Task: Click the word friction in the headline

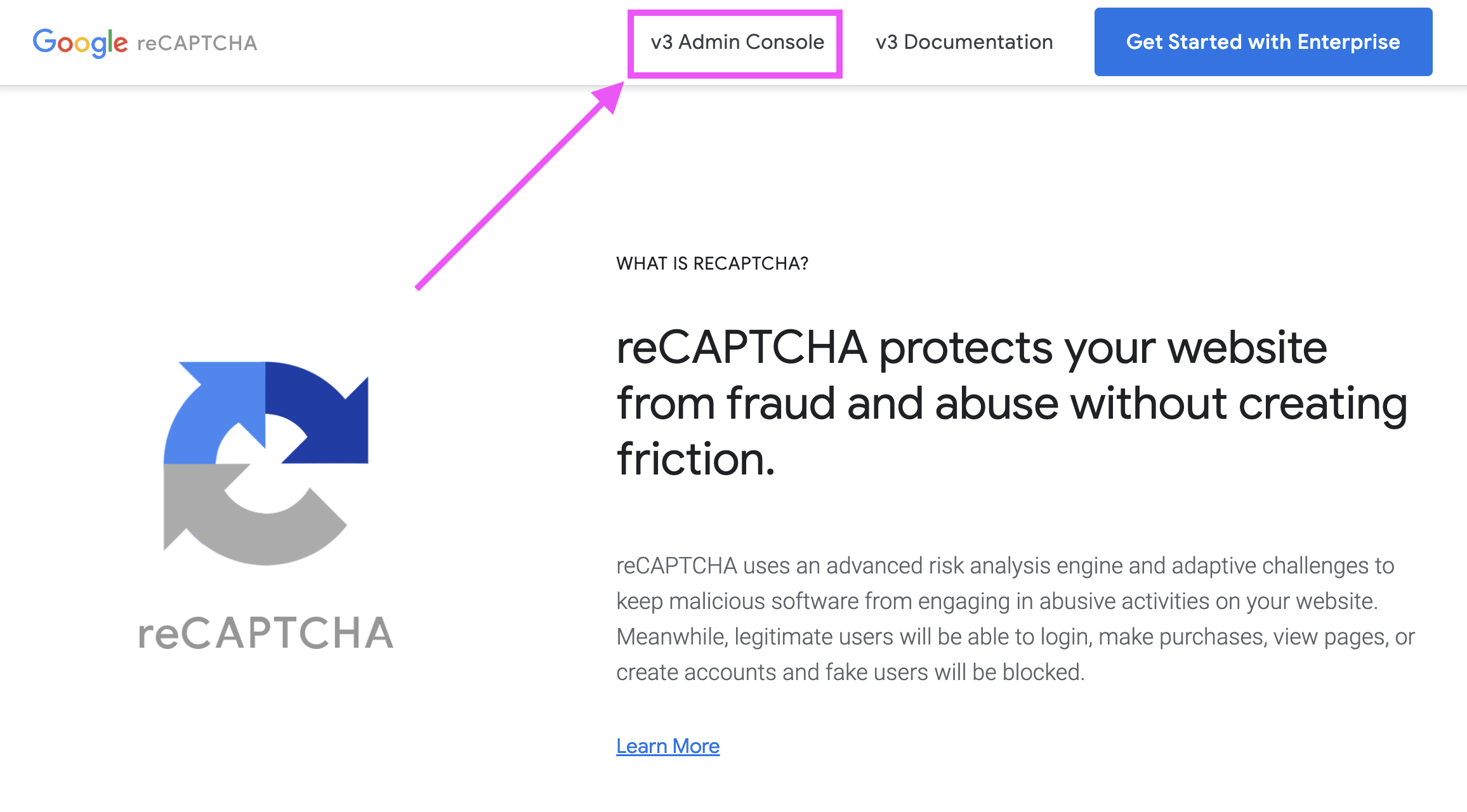Action: tap(692, 460)
